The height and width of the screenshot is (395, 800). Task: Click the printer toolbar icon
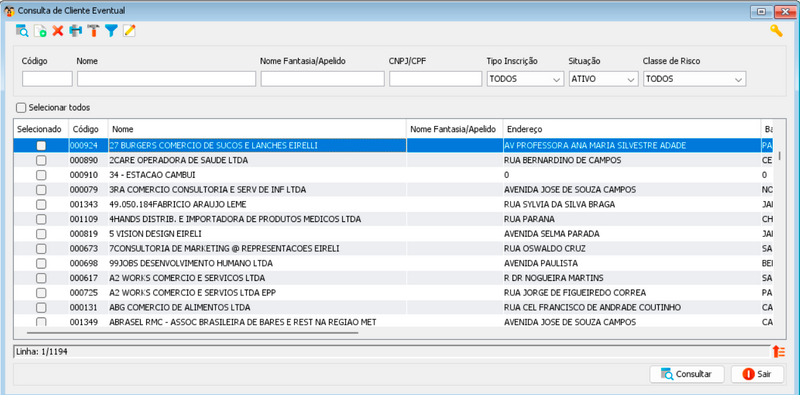[76, 31]
